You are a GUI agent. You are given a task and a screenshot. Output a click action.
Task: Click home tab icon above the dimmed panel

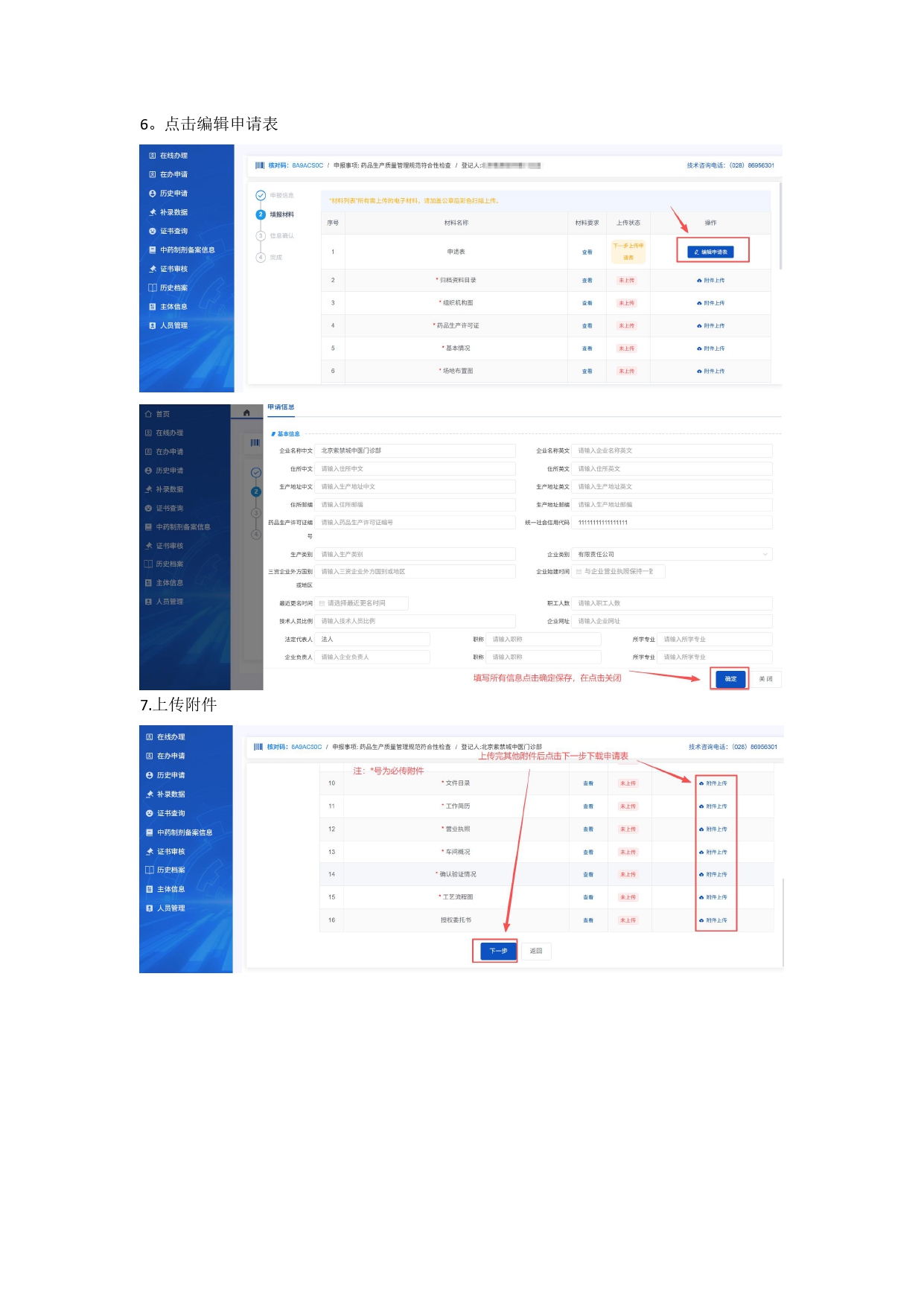click(x=246, y=412)
